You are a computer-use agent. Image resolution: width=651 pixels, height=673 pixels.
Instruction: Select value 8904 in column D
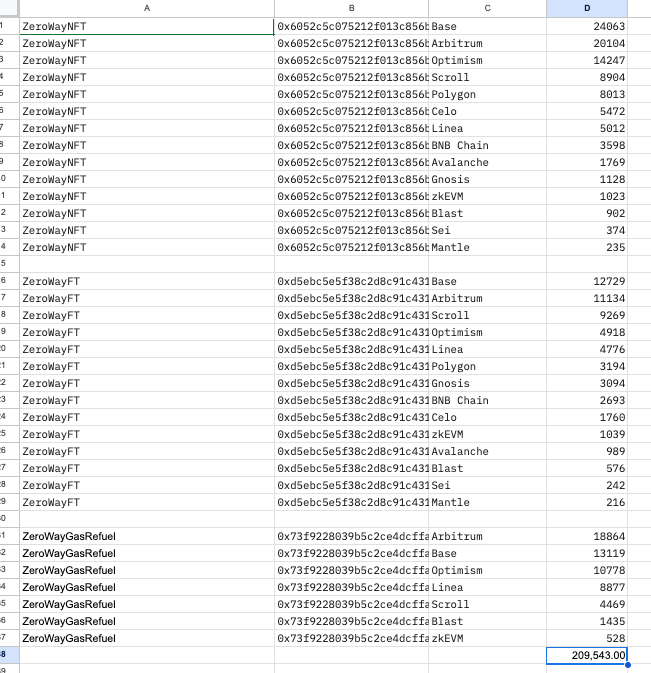[x=587, y=78]
